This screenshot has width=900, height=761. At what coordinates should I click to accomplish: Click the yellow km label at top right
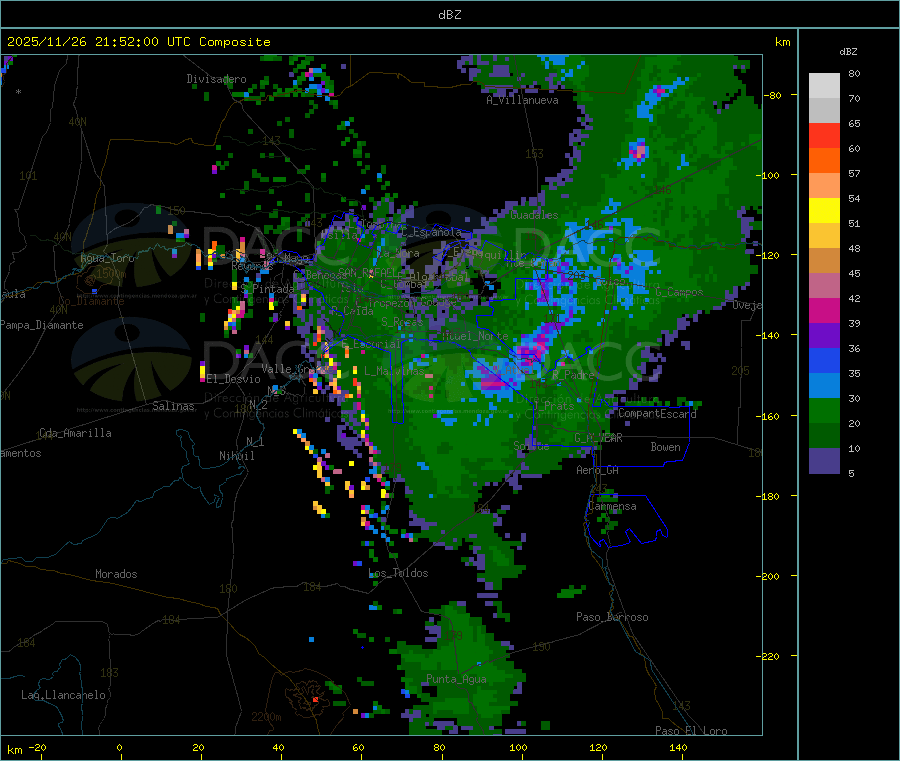tap(782, 42)
